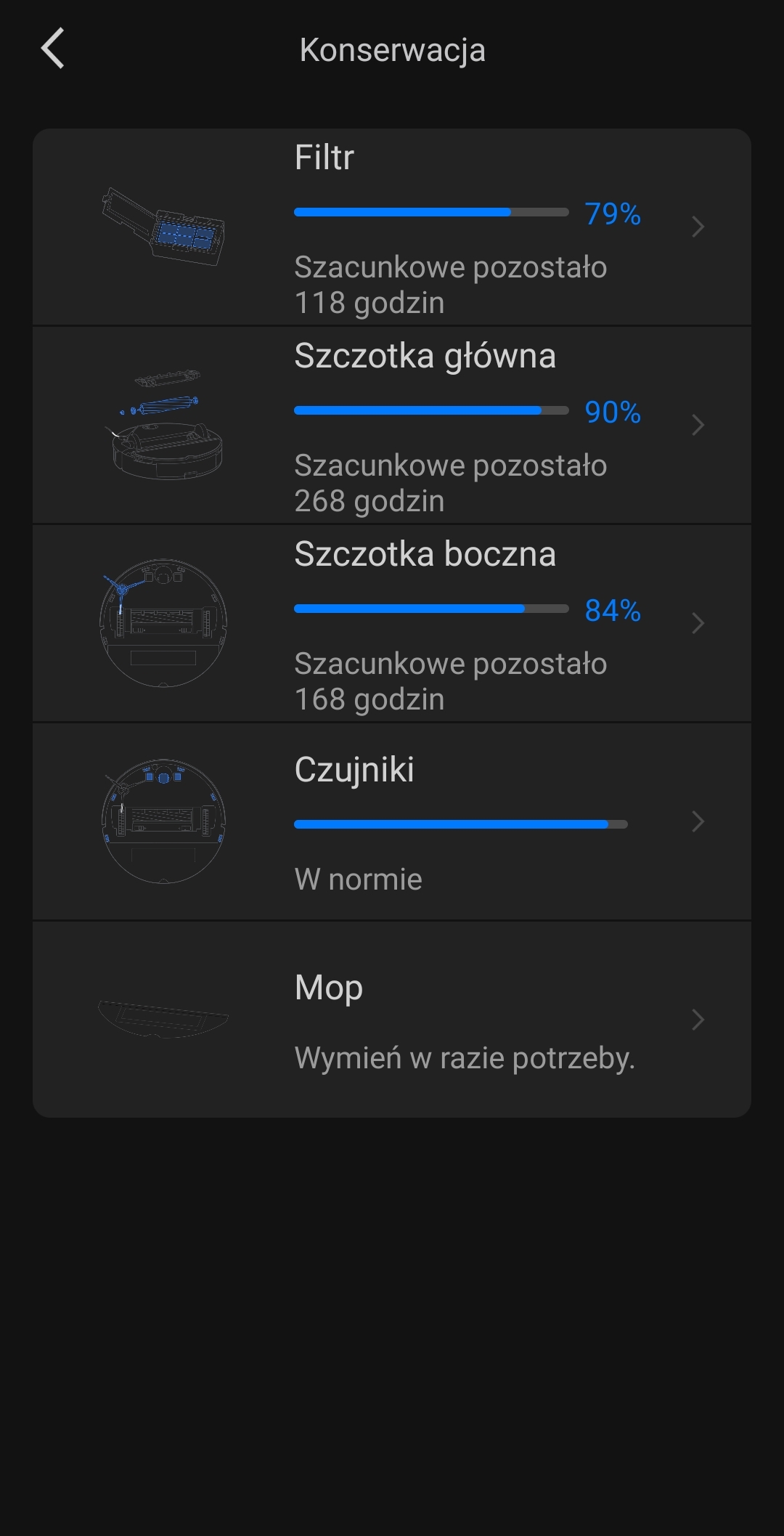Select the Szczotka główna entry
Screen dimensions: 784x1536
(425, 356)
